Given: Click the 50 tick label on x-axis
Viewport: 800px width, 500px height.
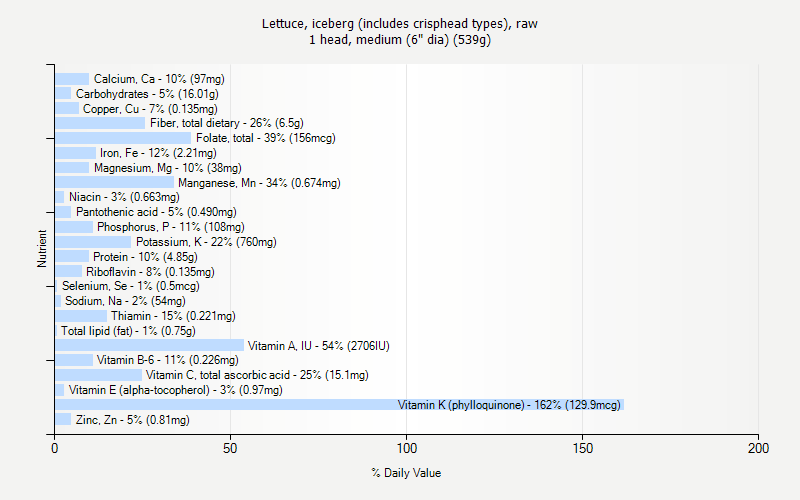Looking at the screenshot, I should point(230,448).
